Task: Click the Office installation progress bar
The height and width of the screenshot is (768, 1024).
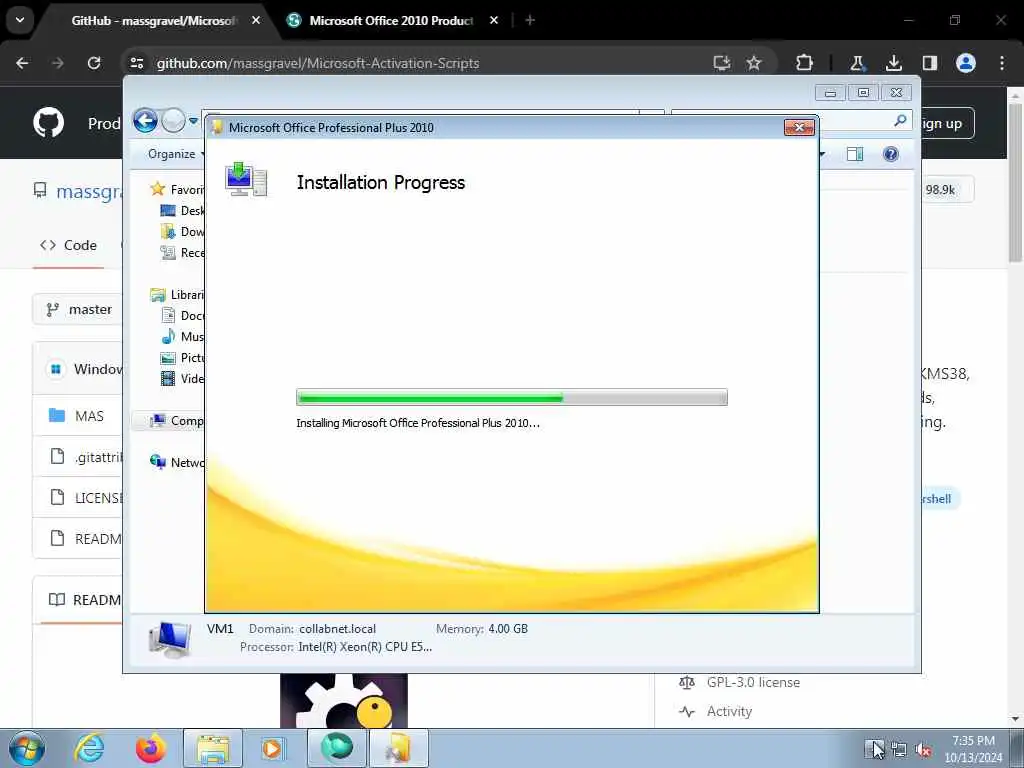Action: click(x=511, y=397)
